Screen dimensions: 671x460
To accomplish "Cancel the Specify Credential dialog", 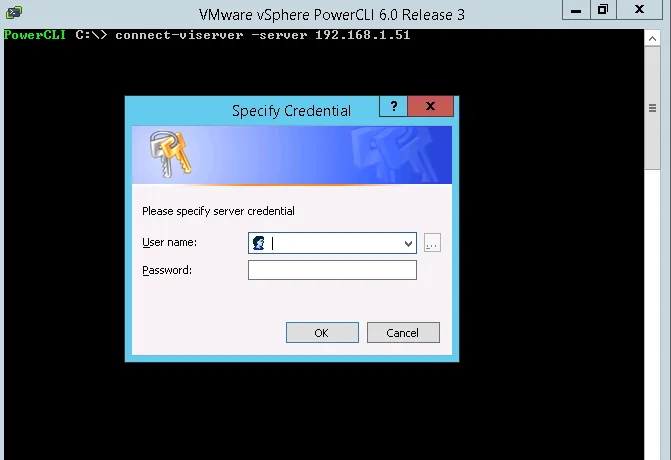I will click(x=403, y=332).
